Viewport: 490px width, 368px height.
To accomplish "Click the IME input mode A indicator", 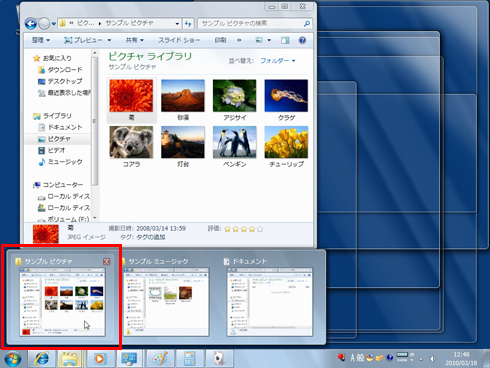I will (x=352, y=358).
